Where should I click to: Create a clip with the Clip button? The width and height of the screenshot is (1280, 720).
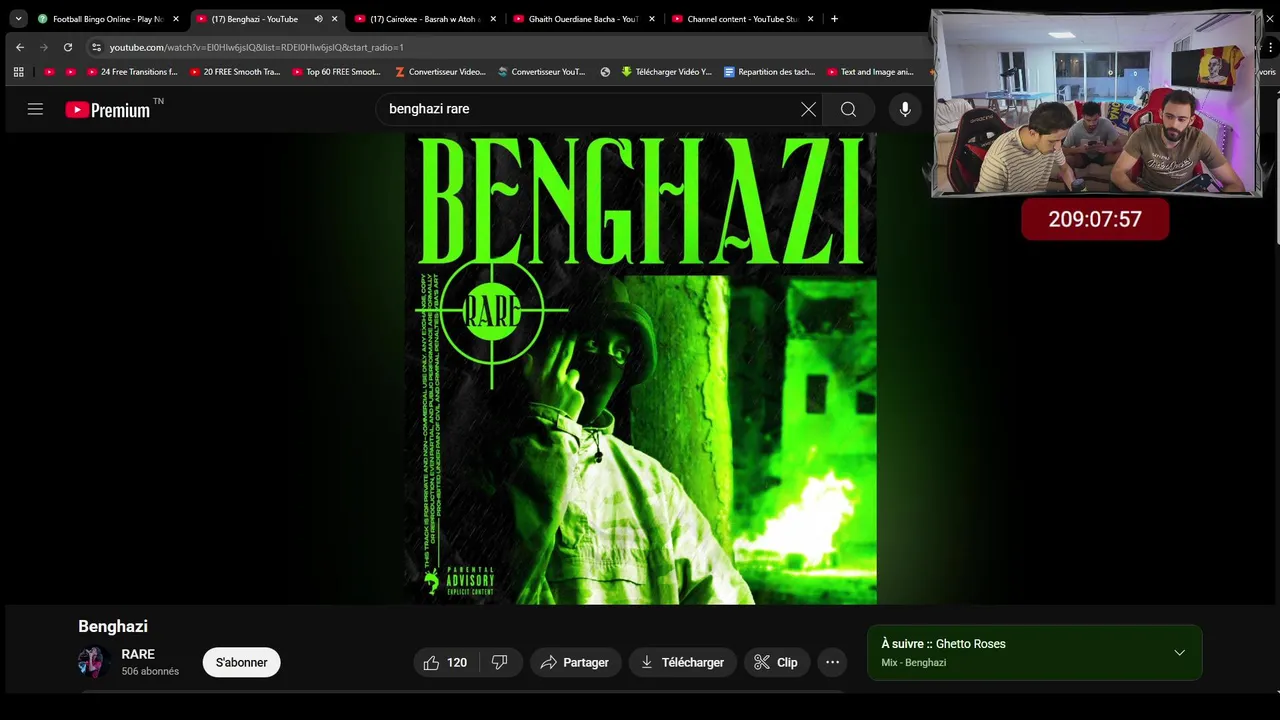pyautogui.click(x=777, y=662)
